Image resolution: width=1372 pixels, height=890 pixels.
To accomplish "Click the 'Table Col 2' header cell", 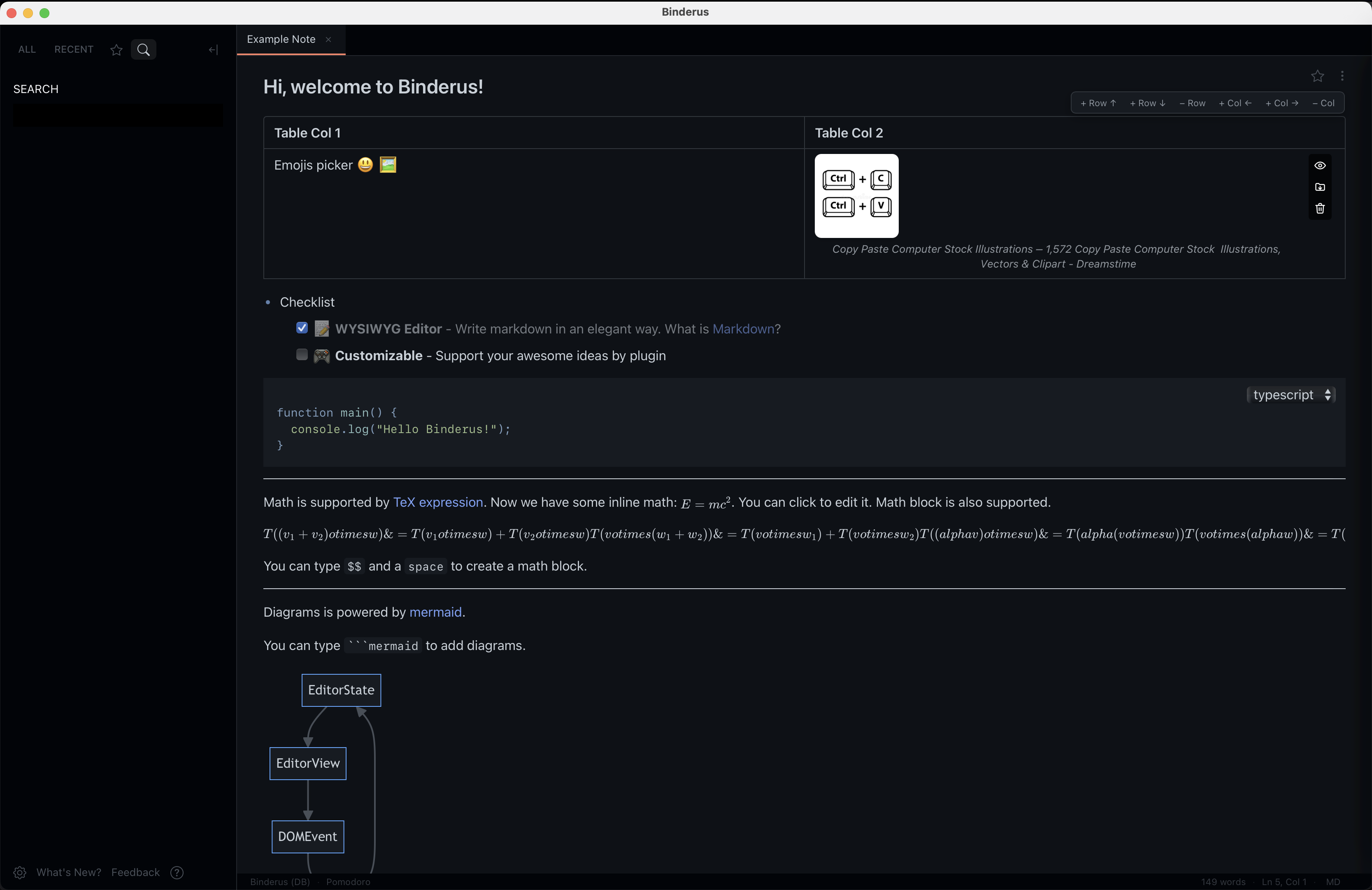I will pos(1074,133).
